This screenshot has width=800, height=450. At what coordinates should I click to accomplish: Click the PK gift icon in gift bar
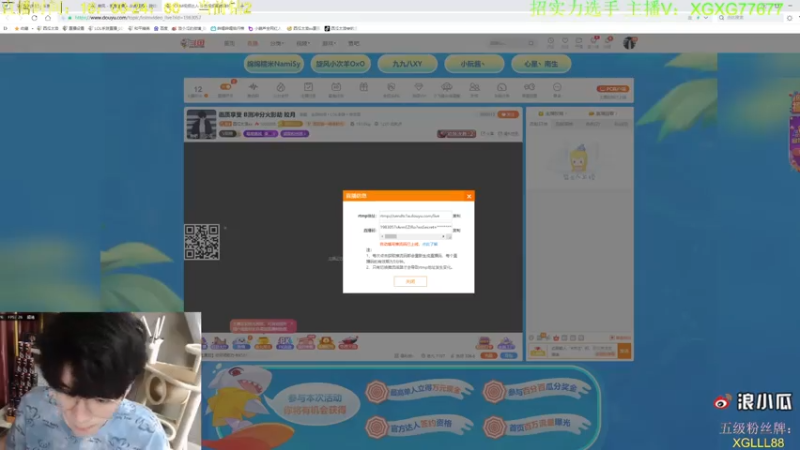point(285,342)
